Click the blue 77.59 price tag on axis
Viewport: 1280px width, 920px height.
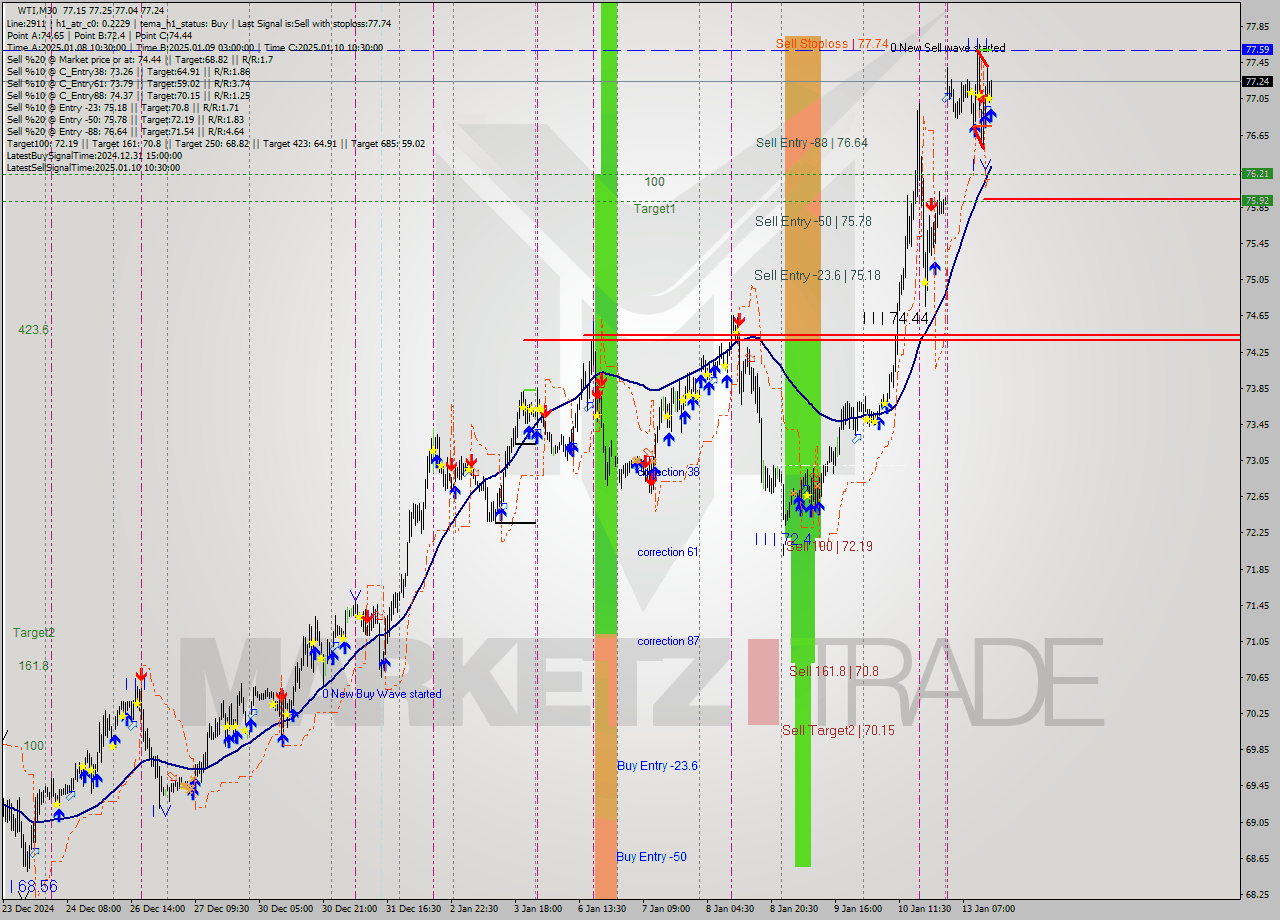coord(1257,49)
